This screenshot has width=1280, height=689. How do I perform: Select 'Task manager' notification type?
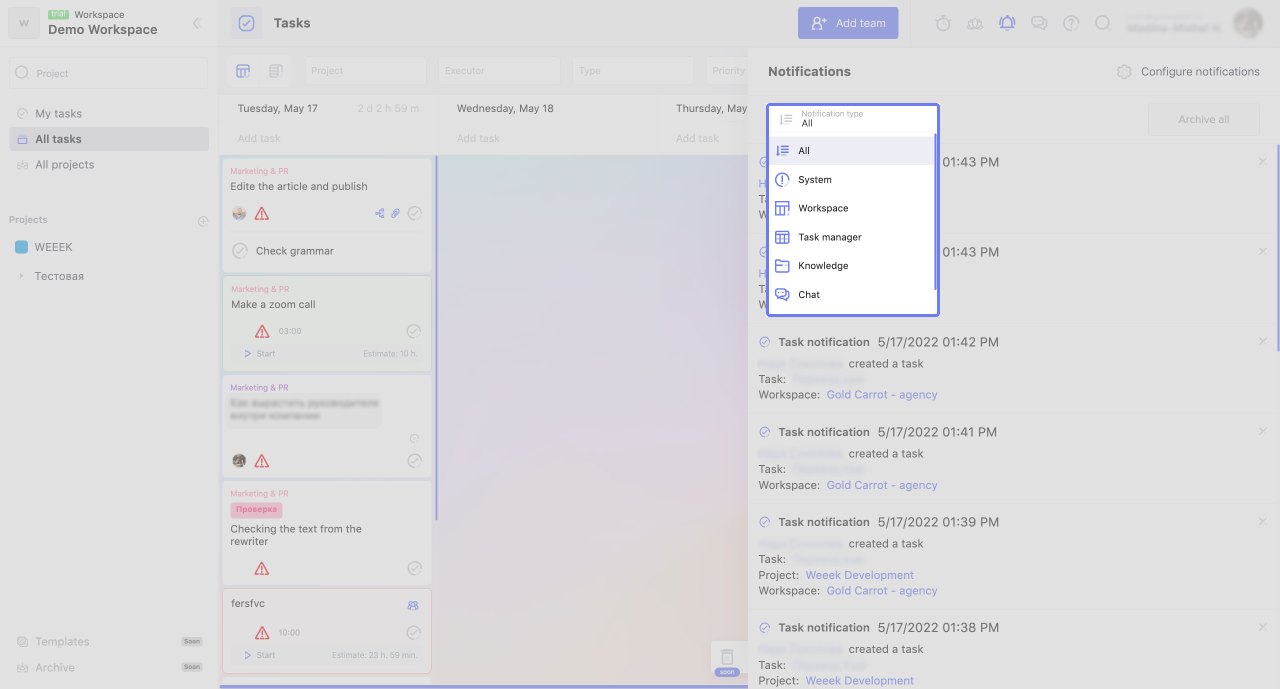click(830, 237)
